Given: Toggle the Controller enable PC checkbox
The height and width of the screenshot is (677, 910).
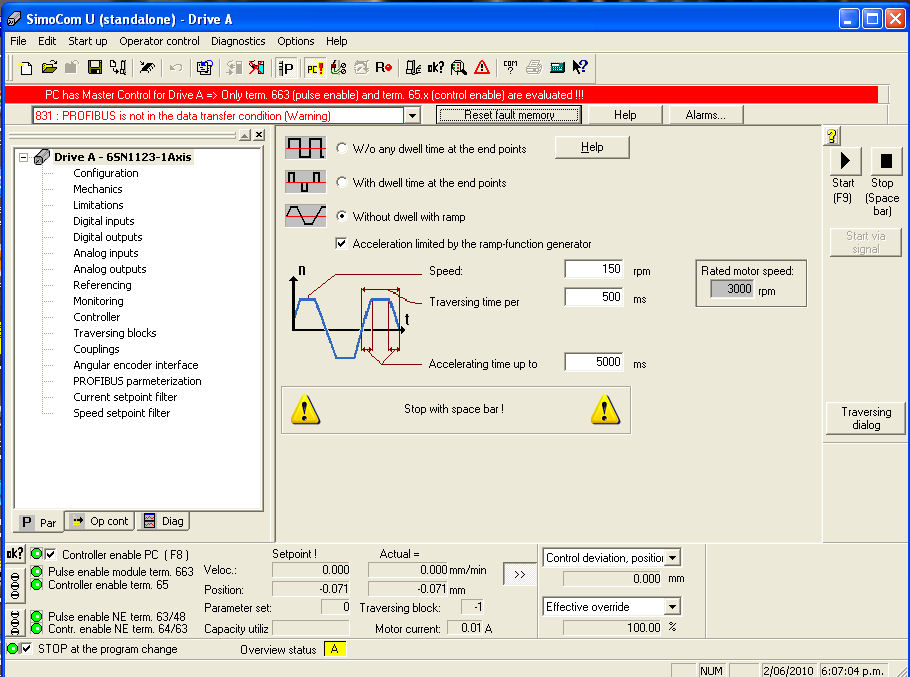Looking at the screenshot, I should 50,554.
